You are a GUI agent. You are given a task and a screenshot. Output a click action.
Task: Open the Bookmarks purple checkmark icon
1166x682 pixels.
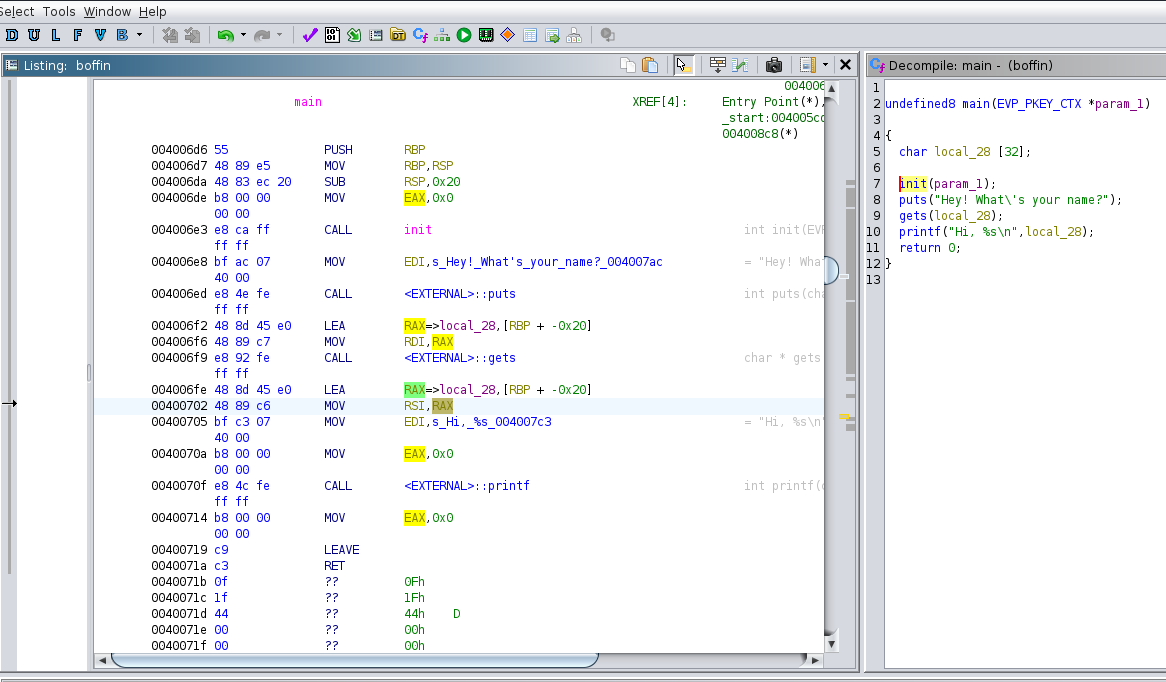pos(309,35)
